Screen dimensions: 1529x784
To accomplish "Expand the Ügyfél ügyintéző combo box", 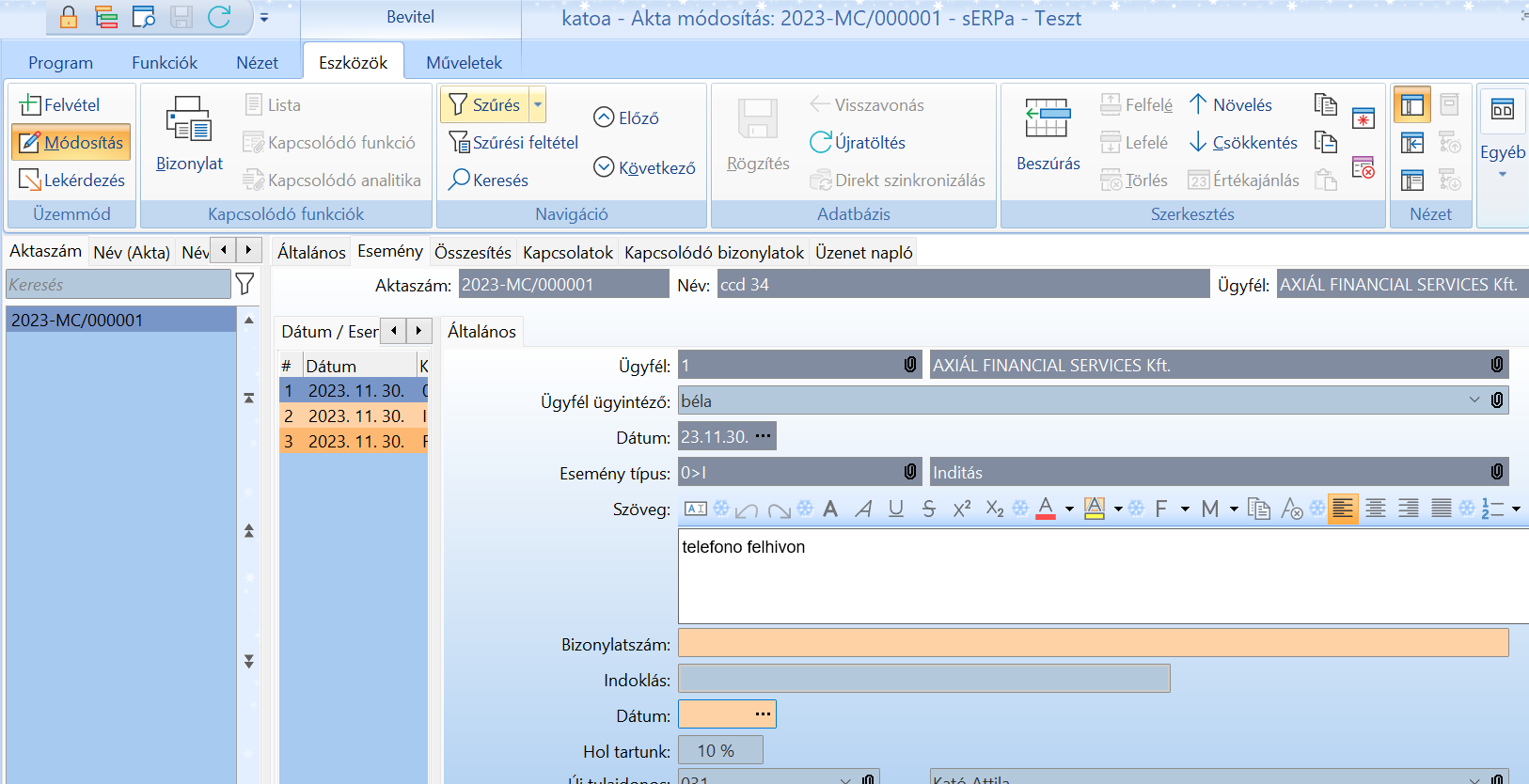I will 1474,400.
